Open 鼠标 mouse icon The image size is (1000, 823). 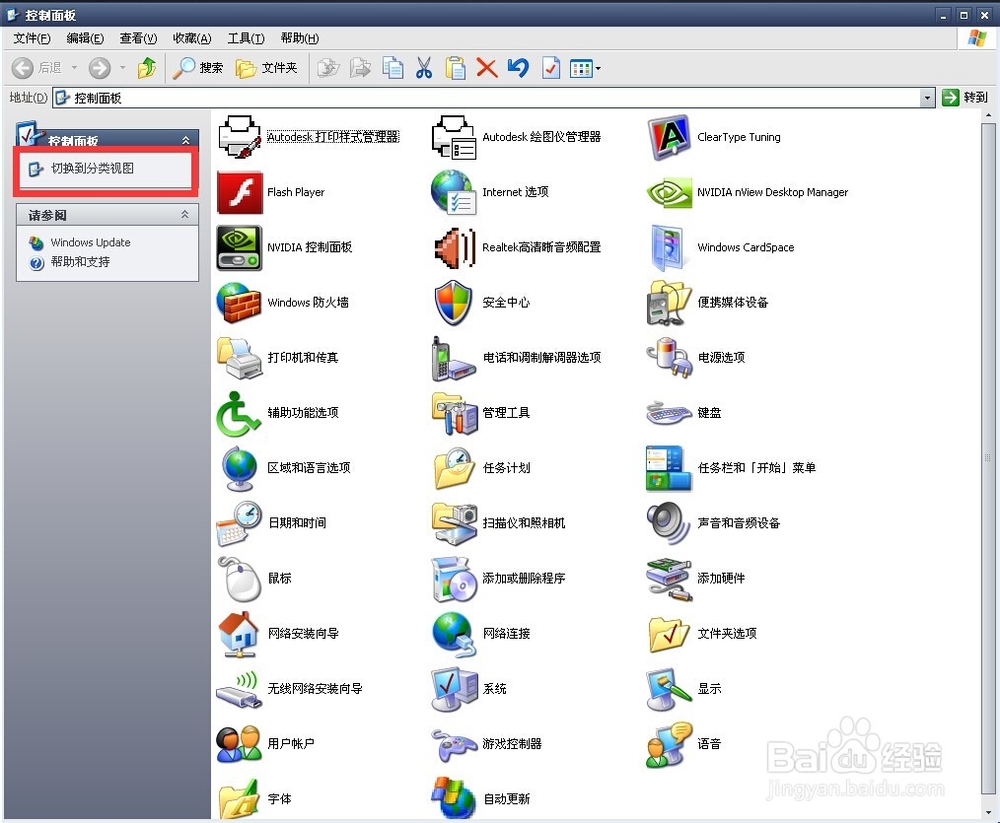239,579
